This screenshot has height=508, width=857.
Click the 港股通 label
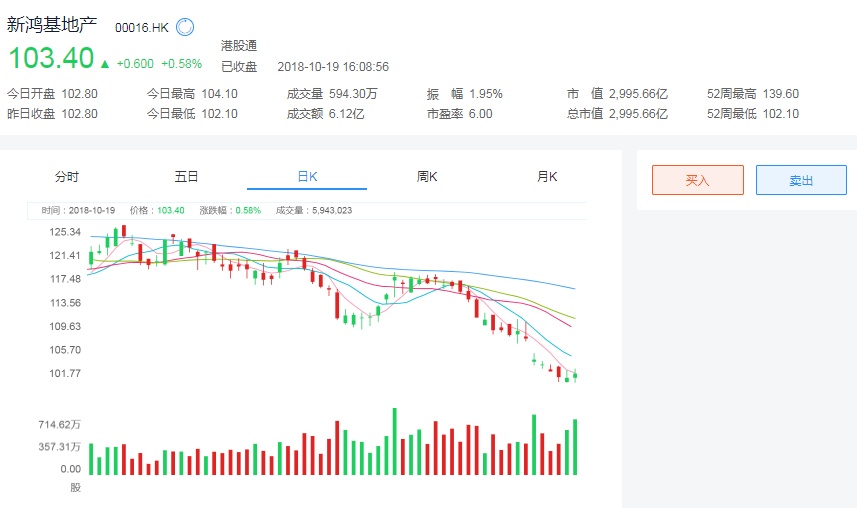pyautogui.click(x=239, y=46)
